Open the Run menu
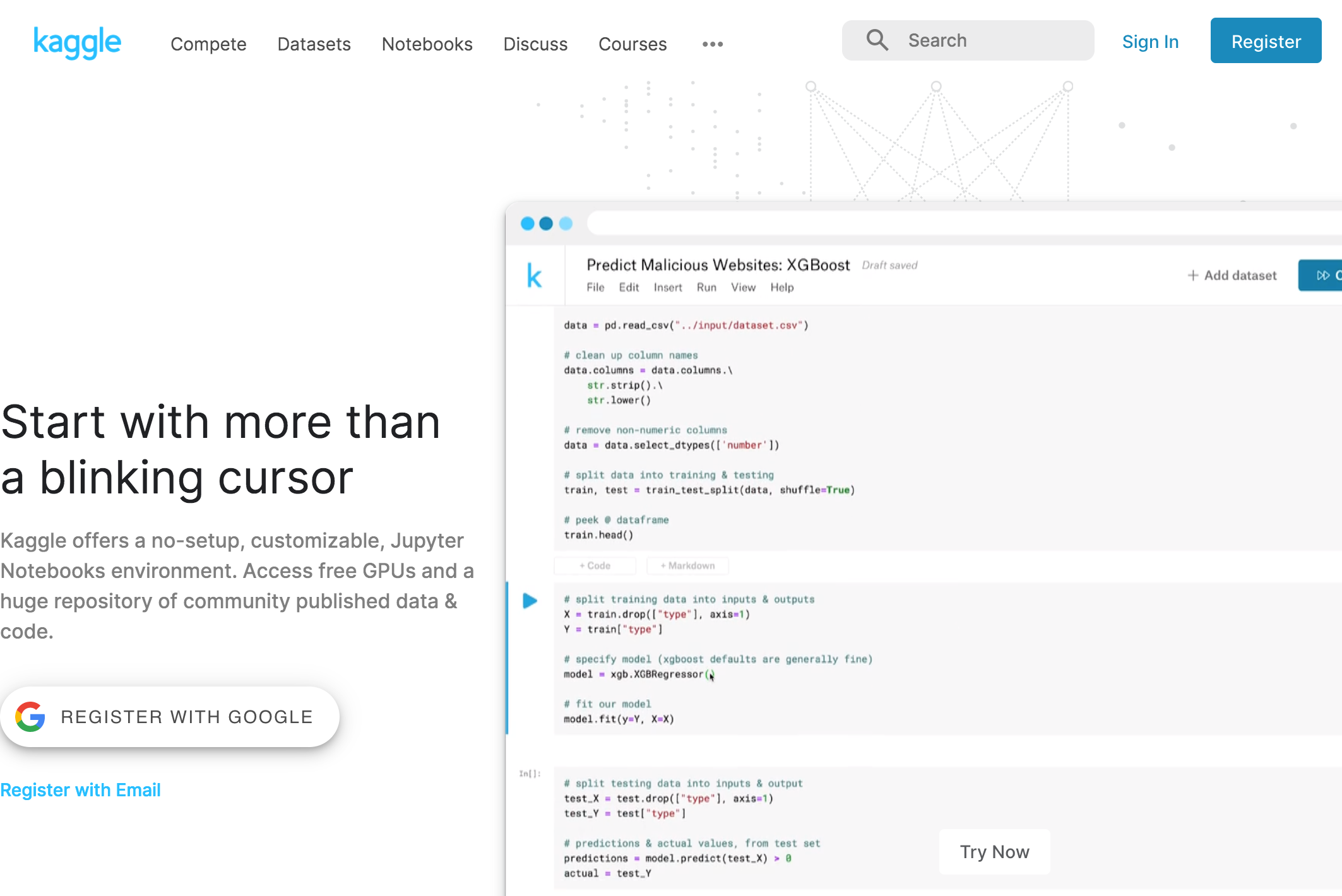This screenshot has height=896, width=1342. click(x=706, y=287)
